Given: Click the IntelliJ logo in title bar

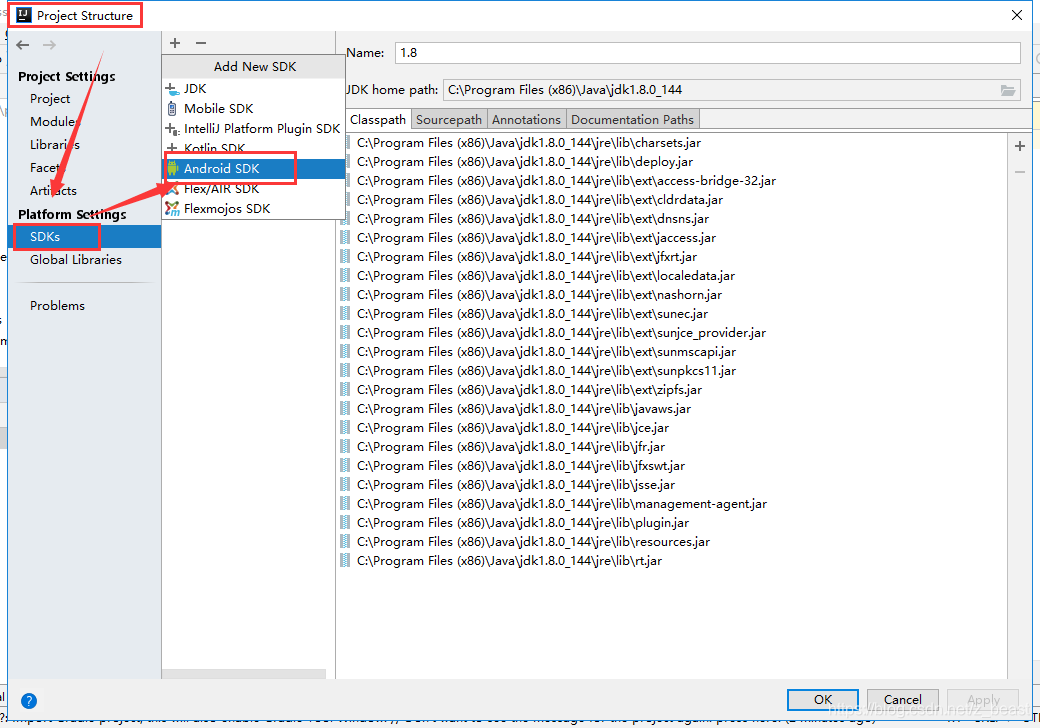Looking at the screenshot, I should 24,15.
